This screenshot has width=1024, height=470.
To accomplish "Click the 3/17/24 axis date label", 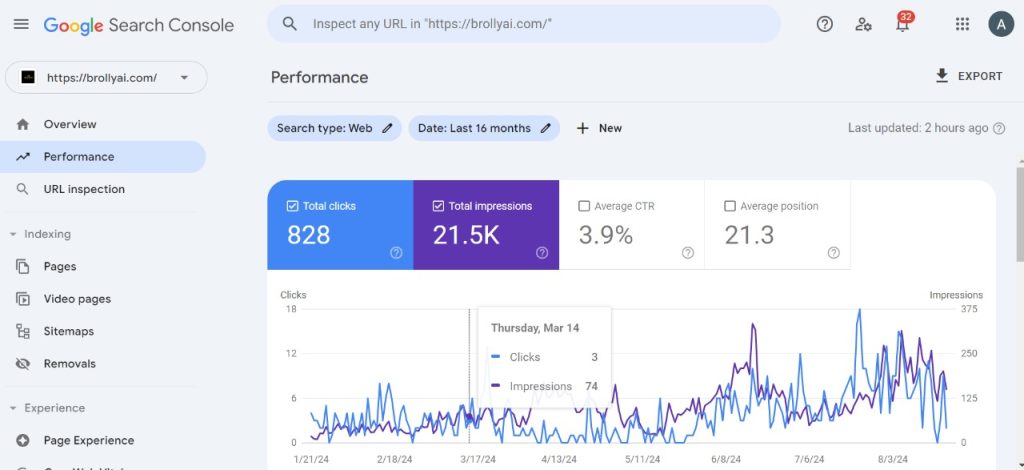I will click(x=478, y=460).
